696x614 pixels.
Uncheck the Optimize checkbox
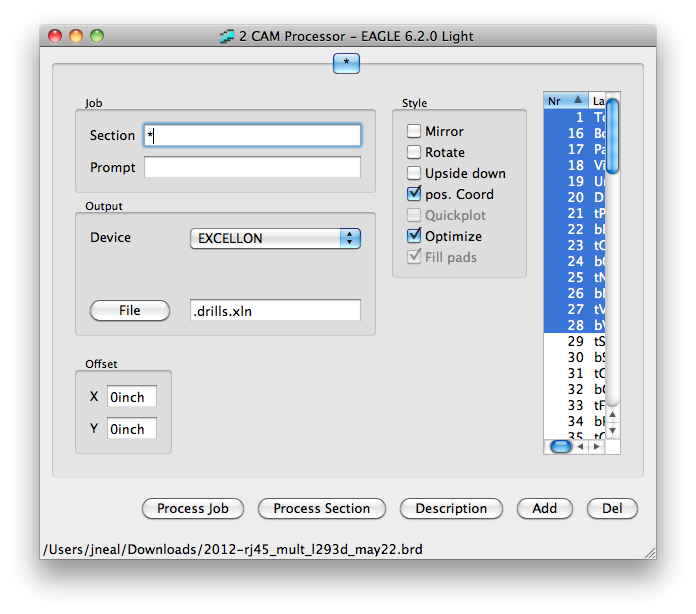pyautogui.click(x=414, y=236)
